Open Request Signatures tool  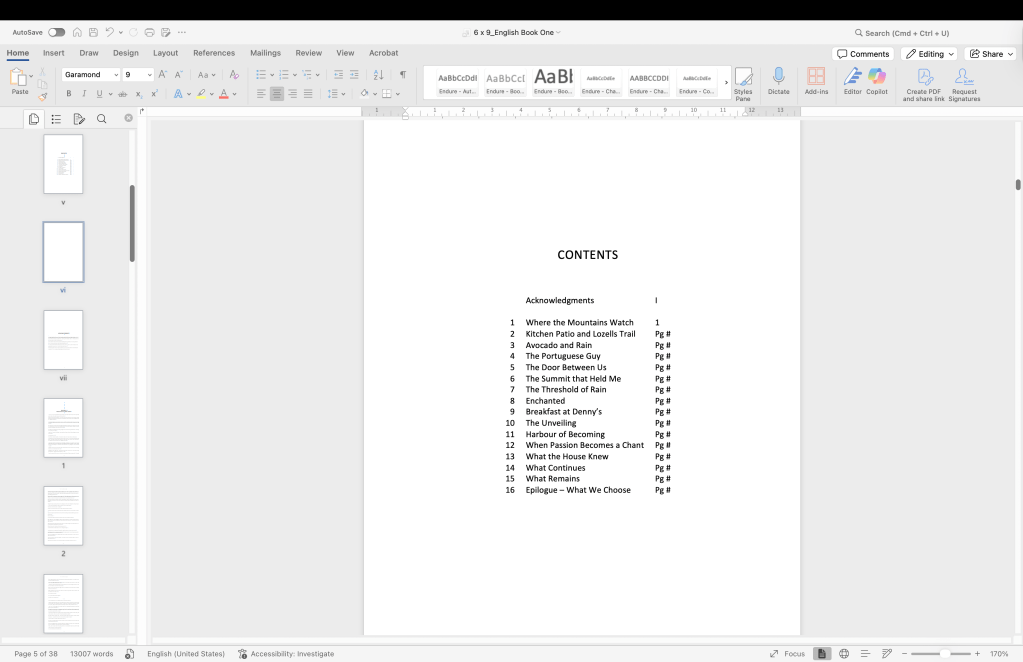964,83
